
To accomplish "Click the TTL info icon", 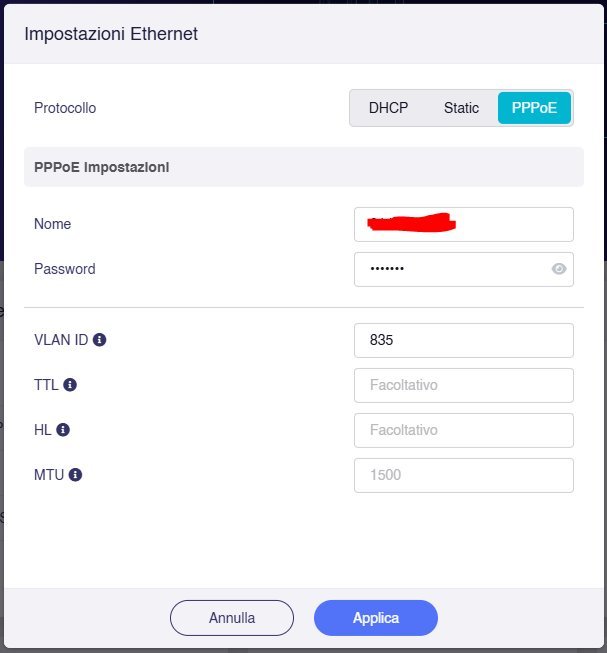I will (70, 385).
